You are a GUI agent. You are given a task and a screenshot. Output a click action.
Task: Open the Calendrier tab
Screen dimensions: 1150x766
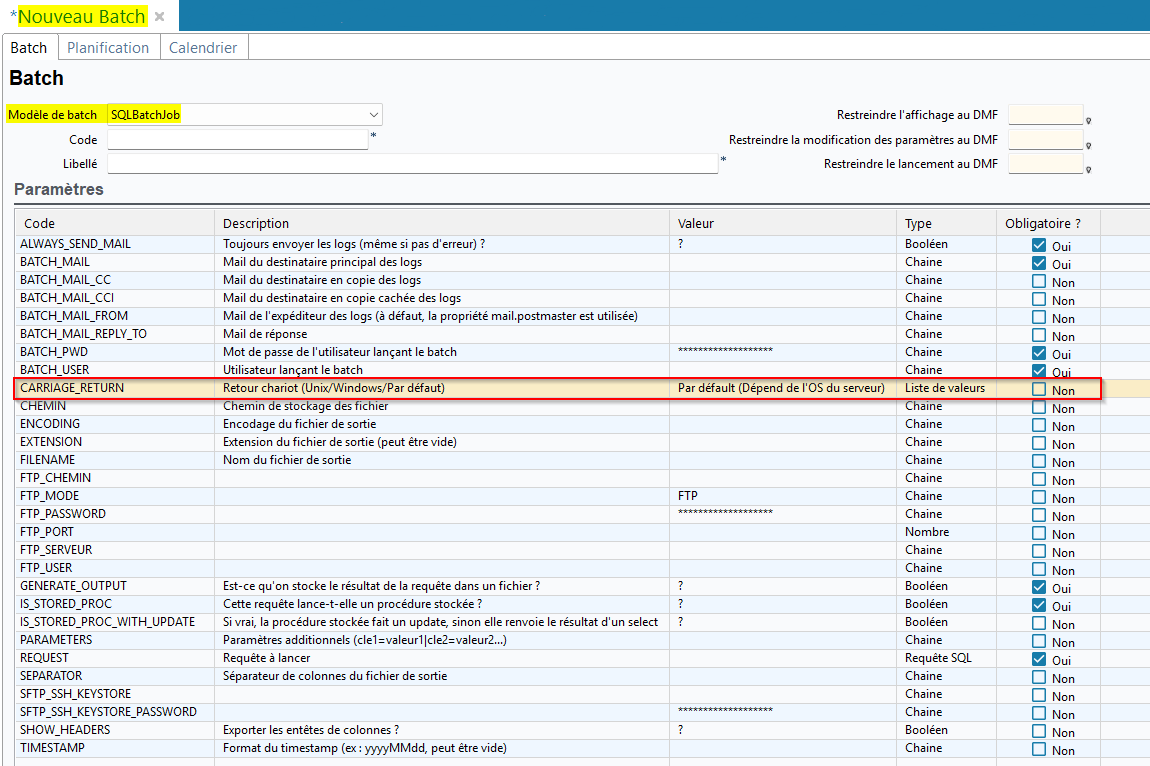[203, 48]
